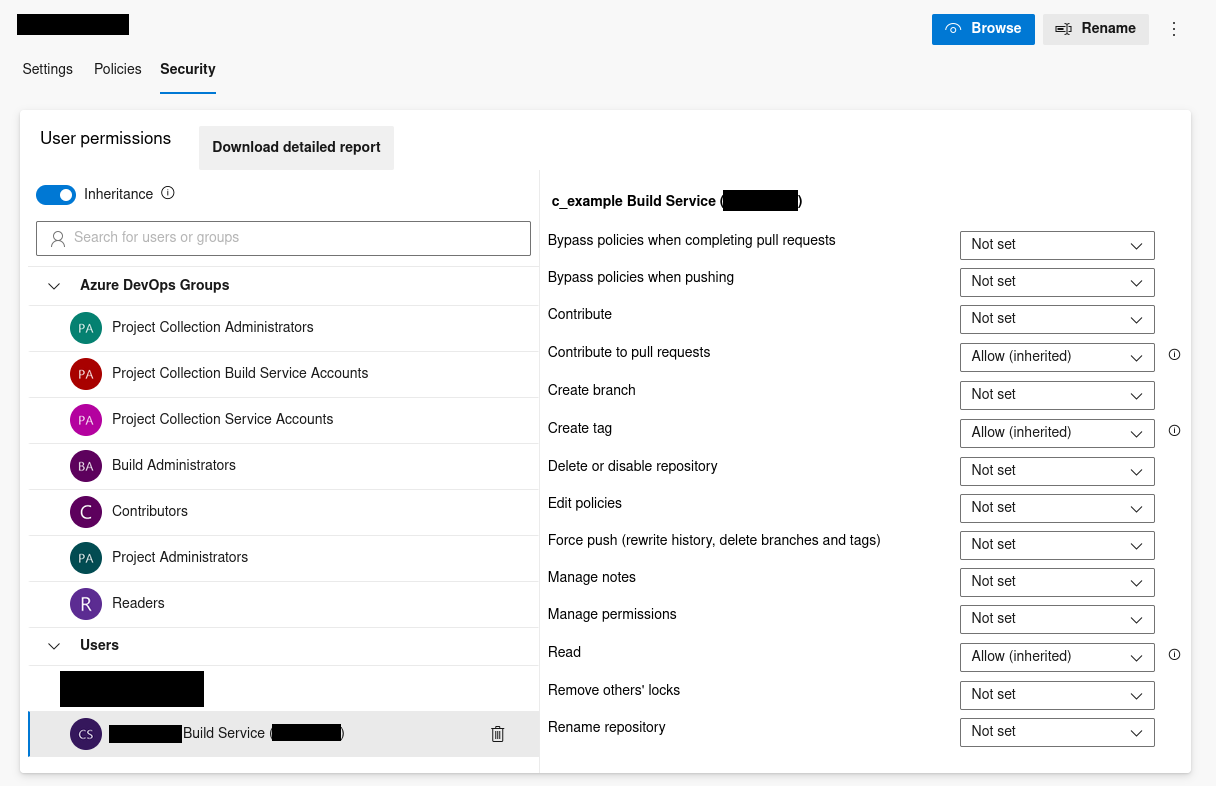Viewport: 1216px width, 786px height.
Task: Open the Contribute permission dropdown
Action: (1056, 319)
